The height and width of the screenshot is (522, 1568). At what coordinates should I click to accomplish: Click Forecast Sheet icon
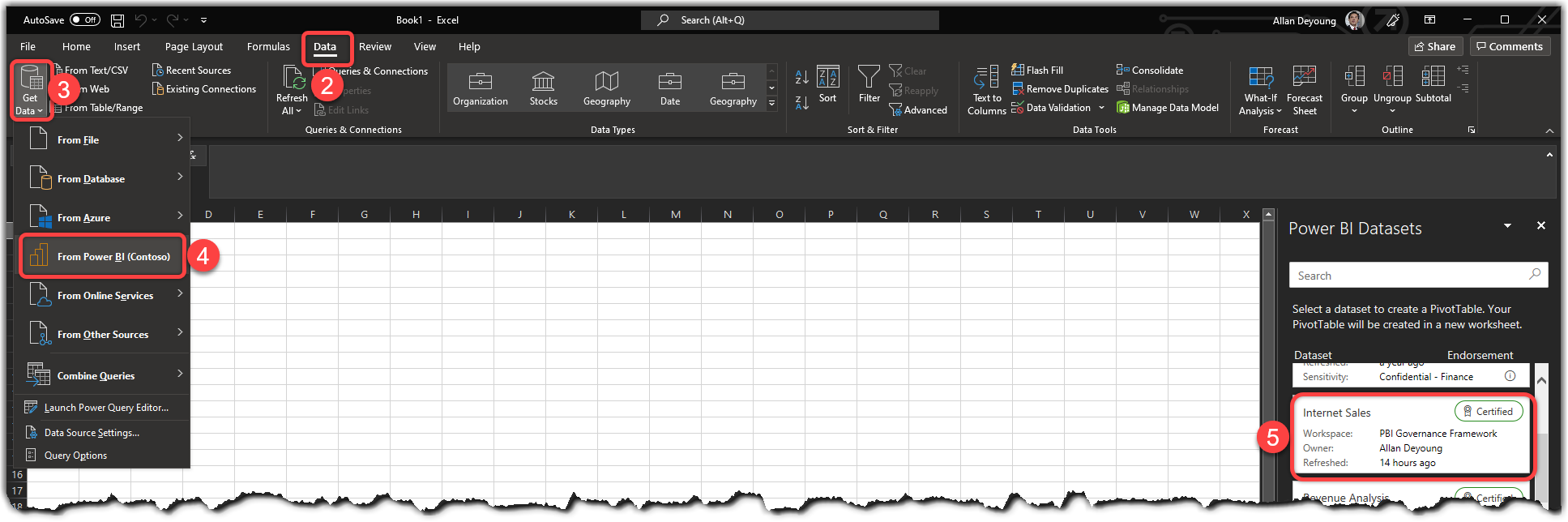1305,78
